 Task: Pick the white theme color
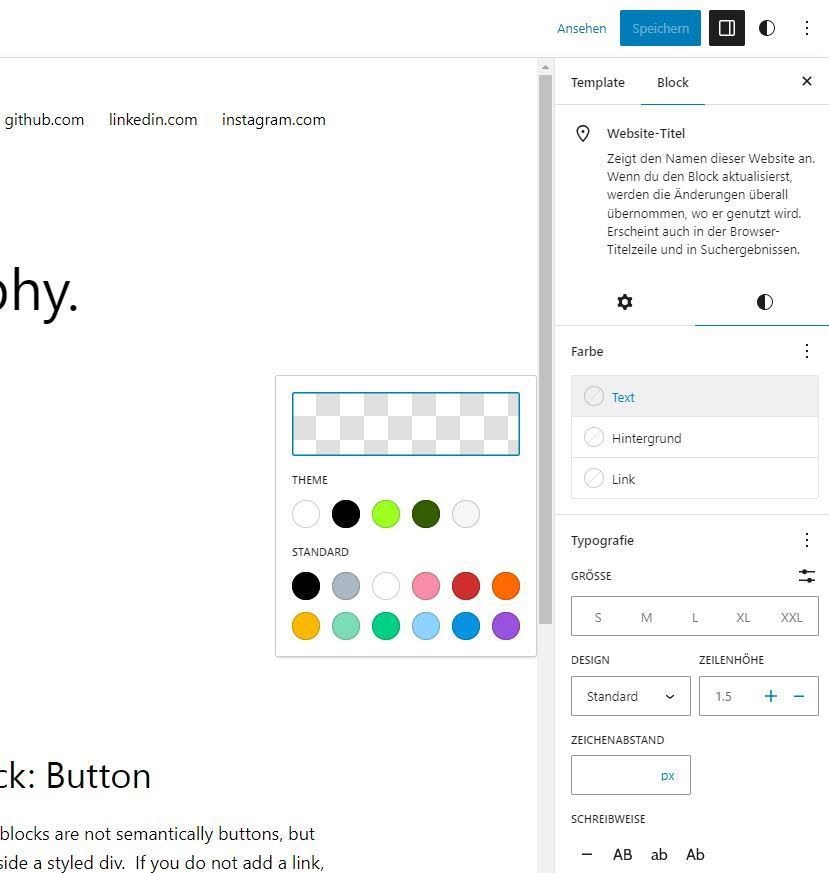click(306, 513)
